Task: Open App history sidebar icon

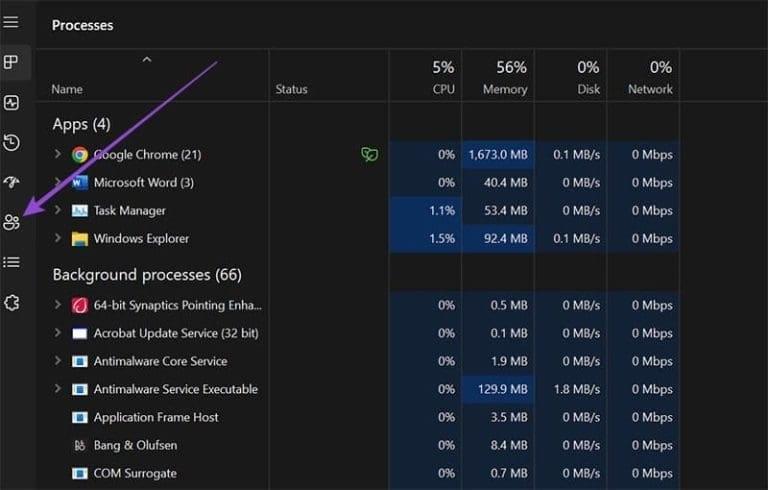Action: tap(11, 142)
